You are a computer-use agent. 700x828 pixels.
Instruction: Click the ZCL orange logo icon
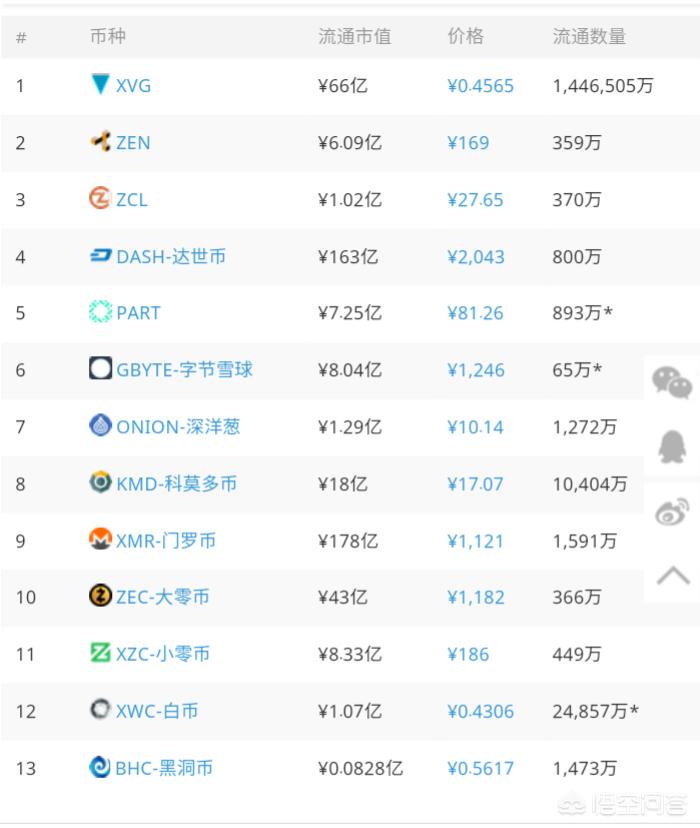tap(100, 198)
